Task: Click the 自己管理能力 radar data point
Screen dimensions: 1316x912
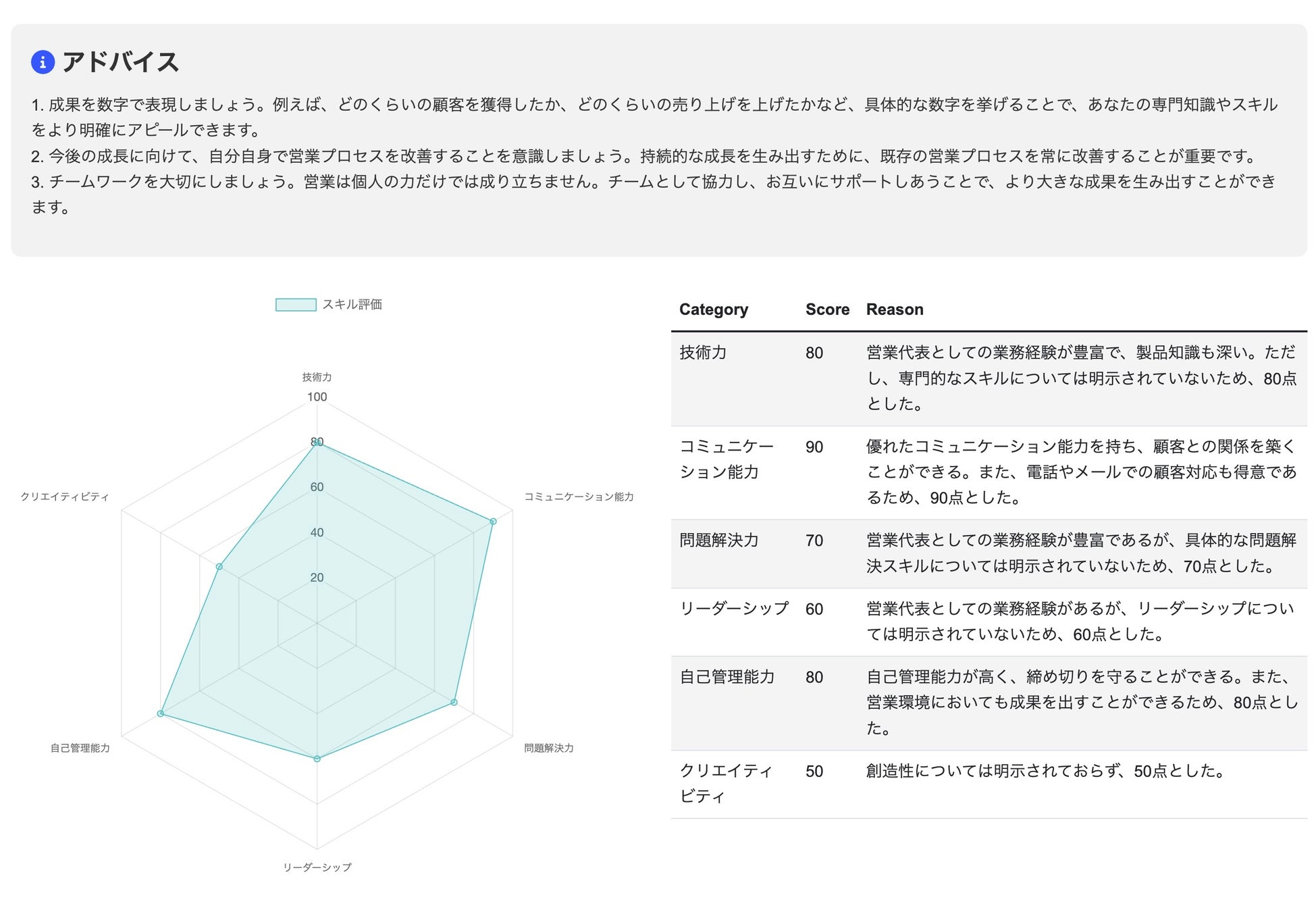Action: pos(161,713)
